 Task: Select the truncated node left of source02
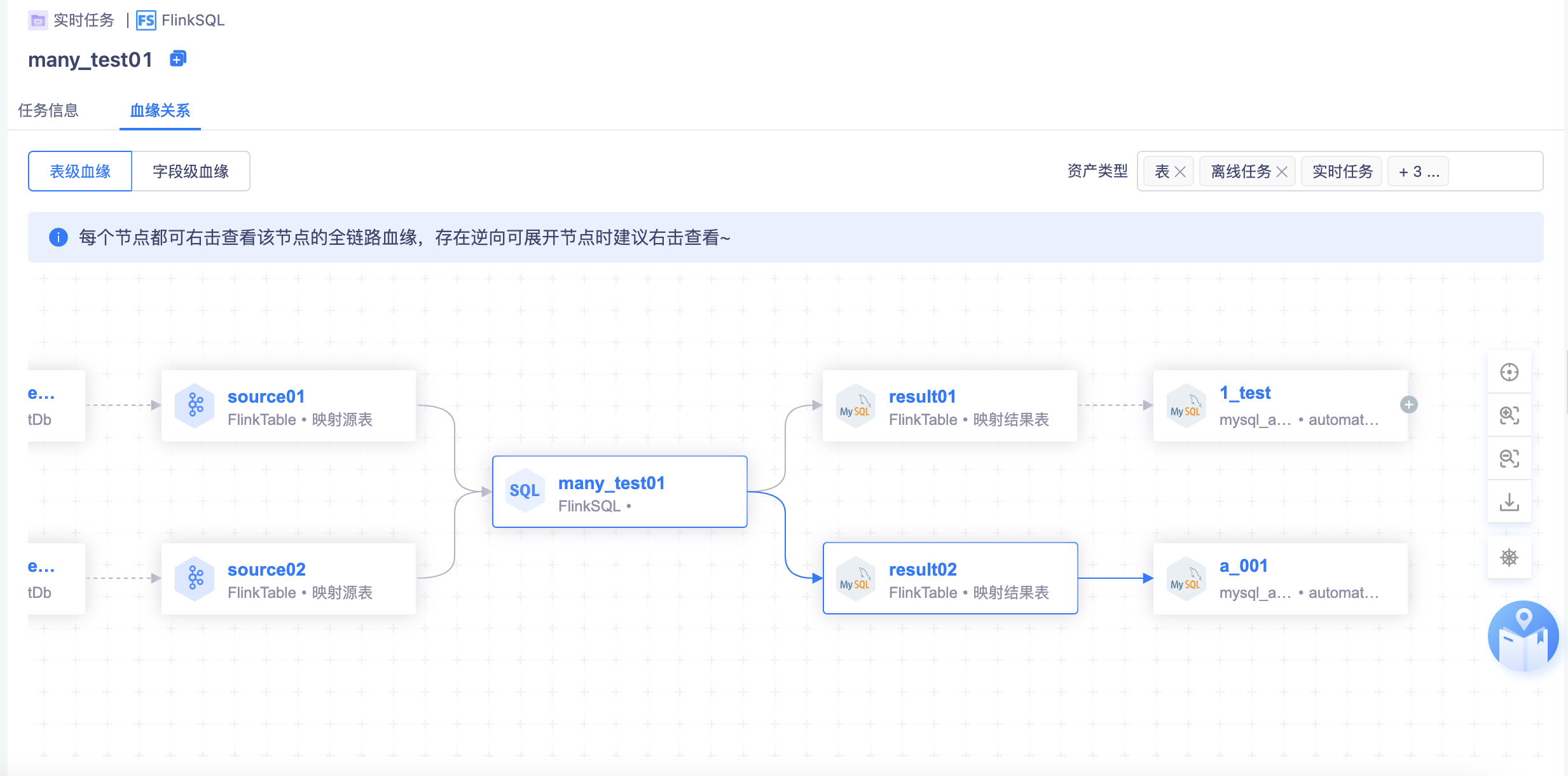pyautogui.click(x=57, y=578)
